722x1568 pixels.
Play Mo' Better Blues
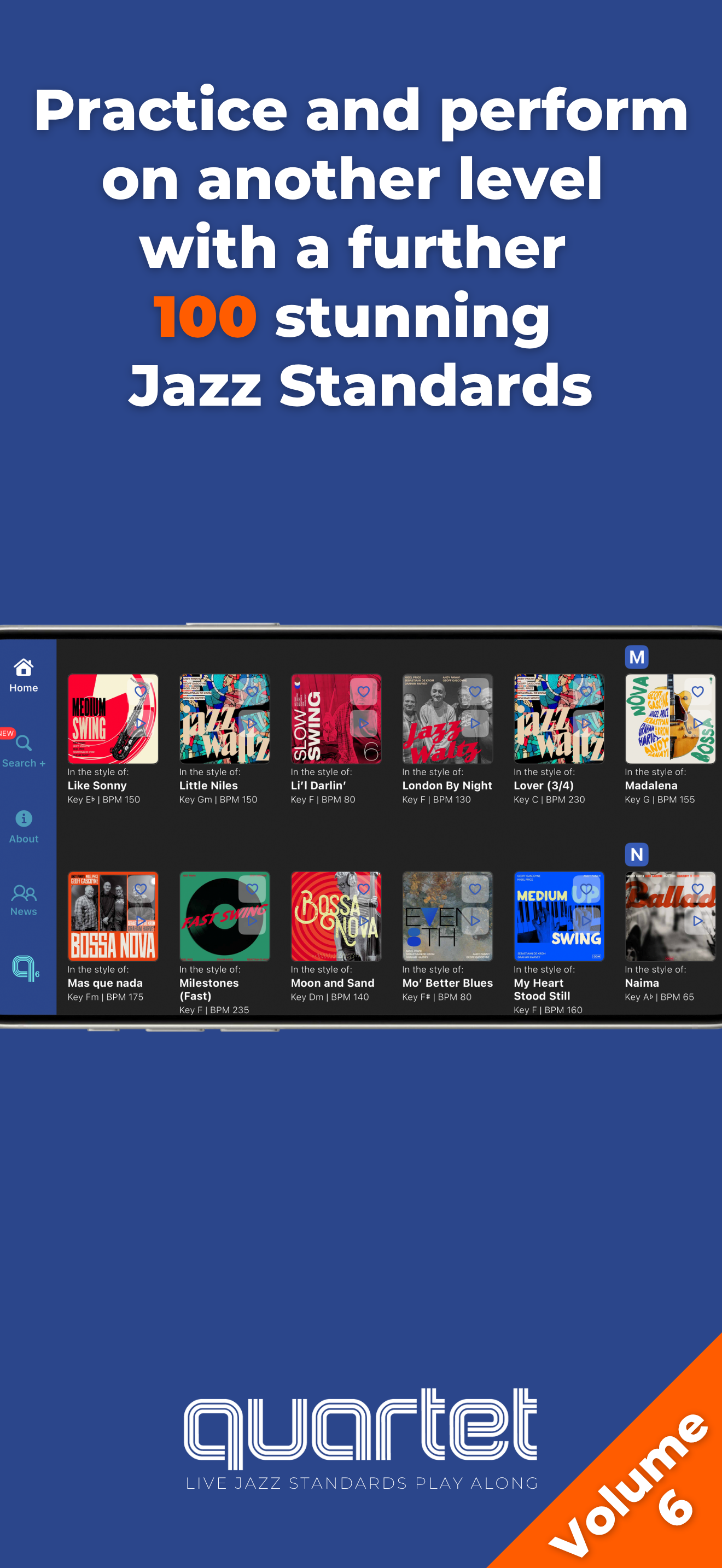point(475,921)
